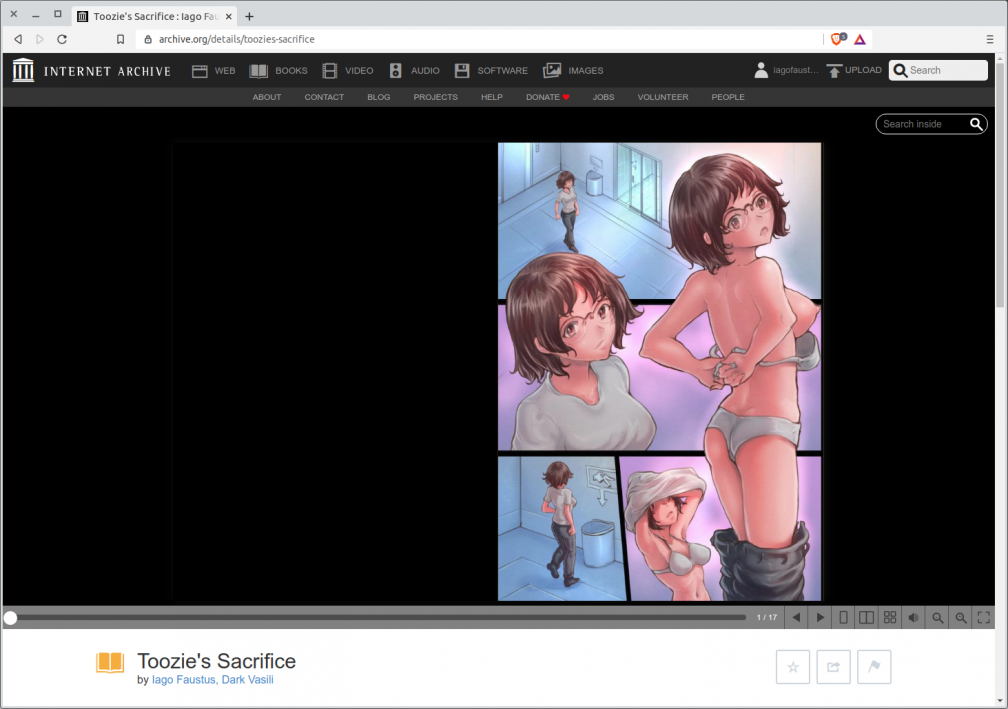Flip to the next page in reader
This screenshot has height=709, width=1008.
click(x=820, y=618)
